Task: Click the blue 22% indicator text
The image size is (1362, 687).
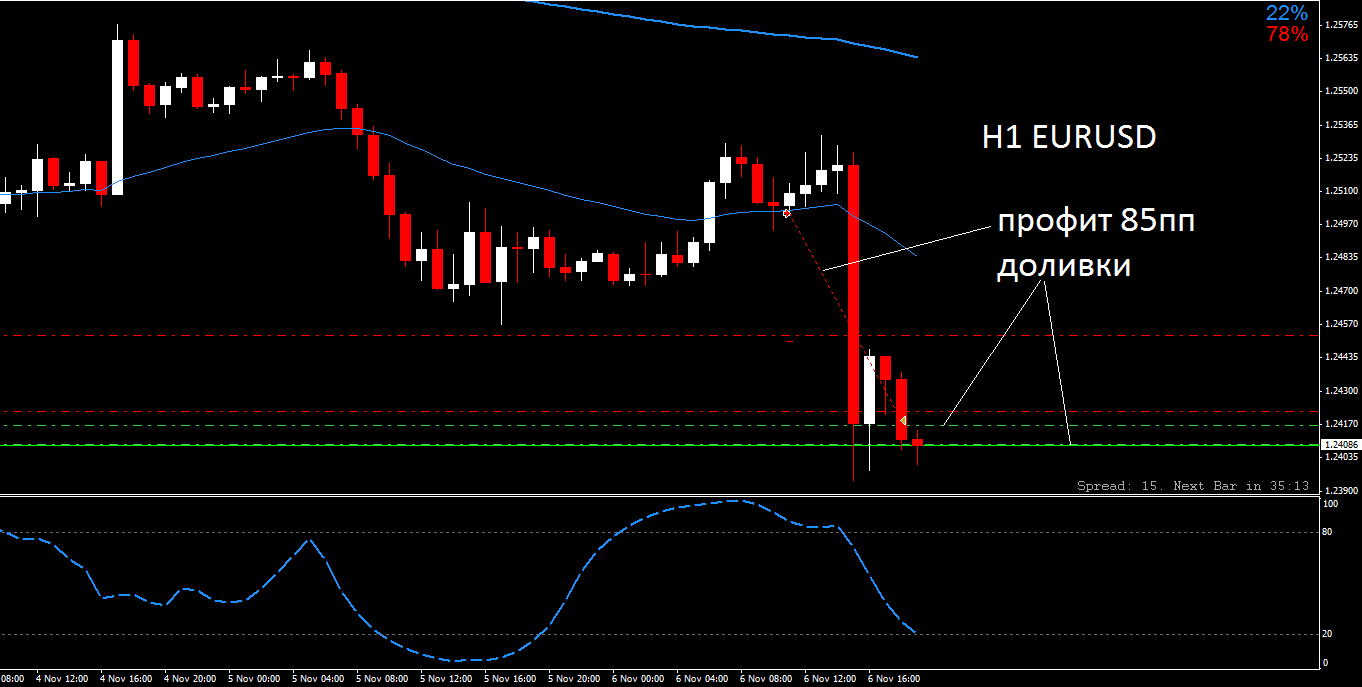Action: [x=1286, y=13]
